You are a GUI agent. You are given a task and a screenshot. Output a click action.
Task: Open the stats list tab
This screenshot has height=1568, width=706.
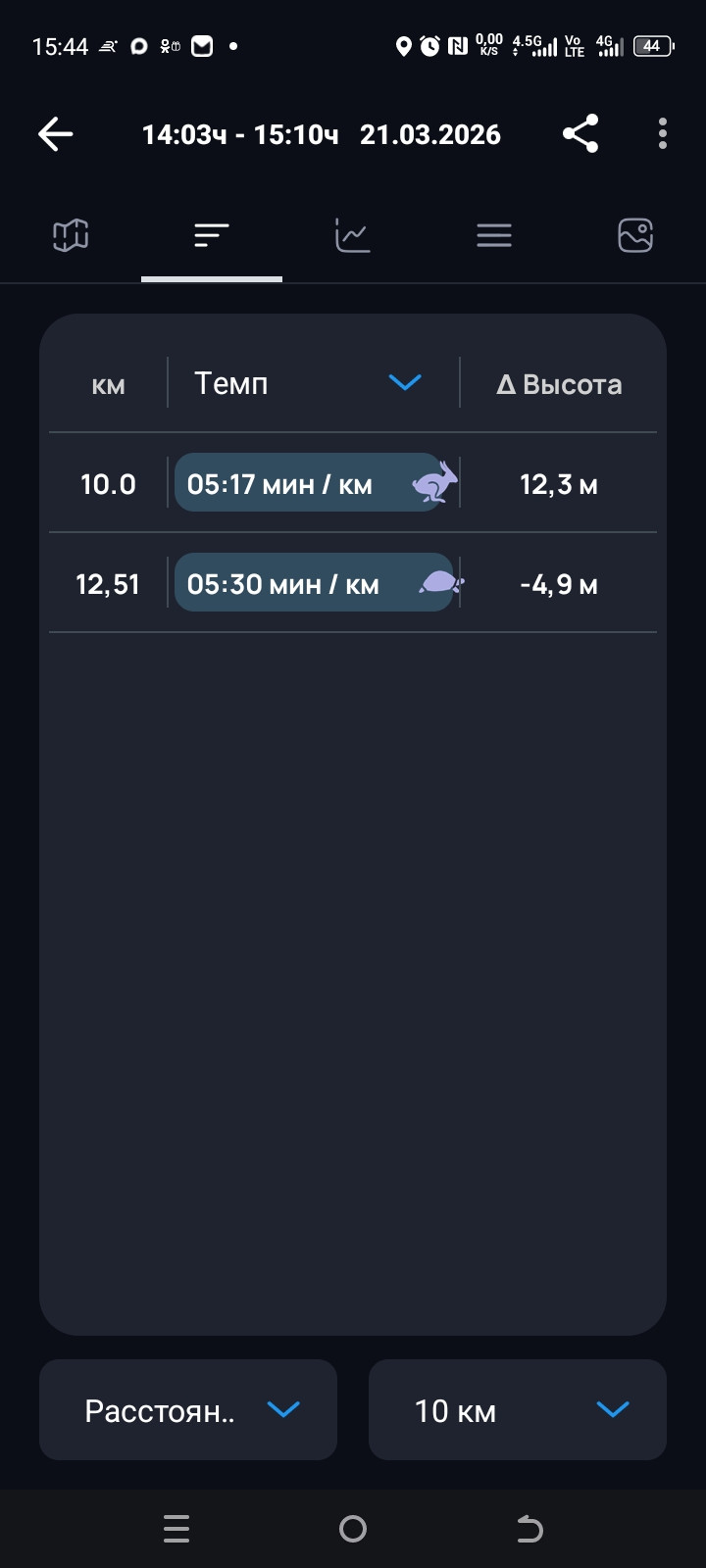click(x=494, y=235)
